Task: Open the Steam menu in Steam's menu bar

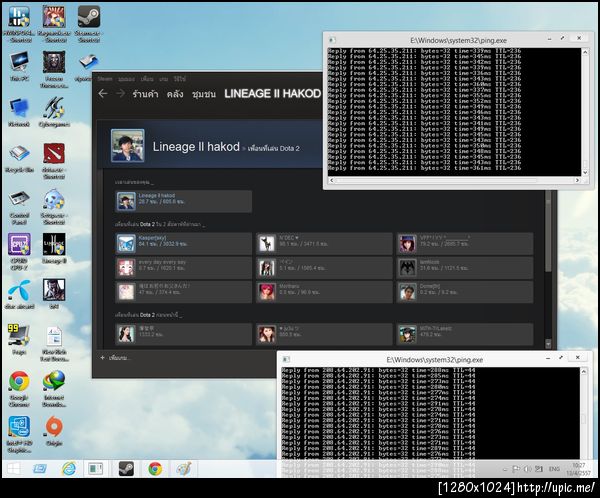Action: (x=104, y=79)
